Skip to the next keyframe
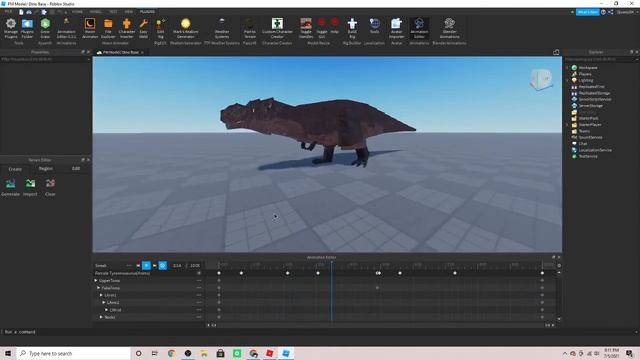 tap(154, 266)
